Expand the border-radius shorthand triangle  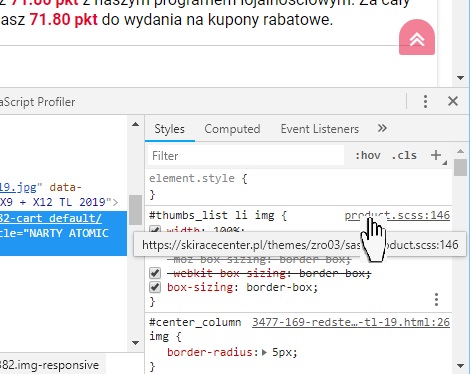pos(265,352)
